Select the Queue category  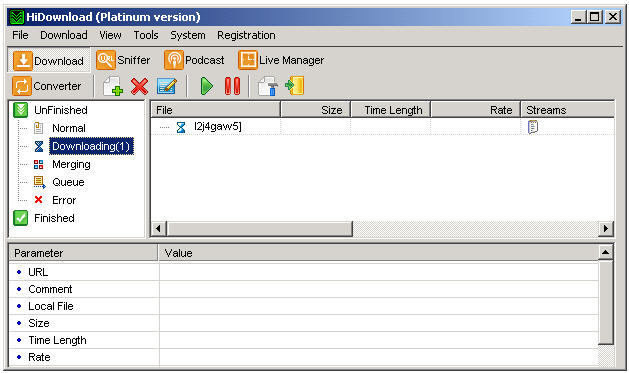coord(68,182)
